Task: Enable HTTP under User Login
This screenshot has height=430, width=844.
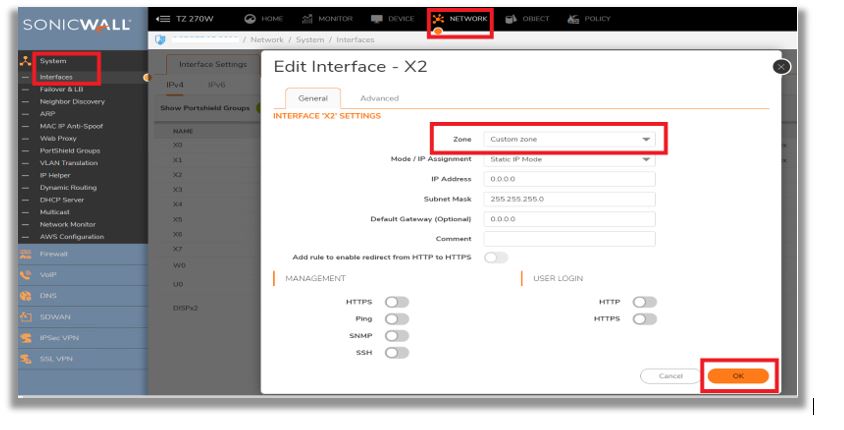Action: (x=645, y=302)
